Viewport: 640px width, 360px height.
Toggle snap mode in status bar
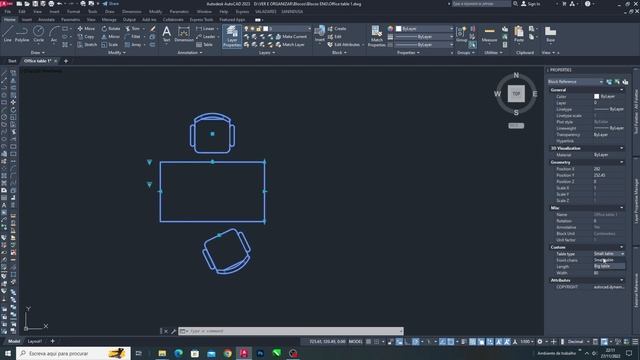tap(377, 341)
